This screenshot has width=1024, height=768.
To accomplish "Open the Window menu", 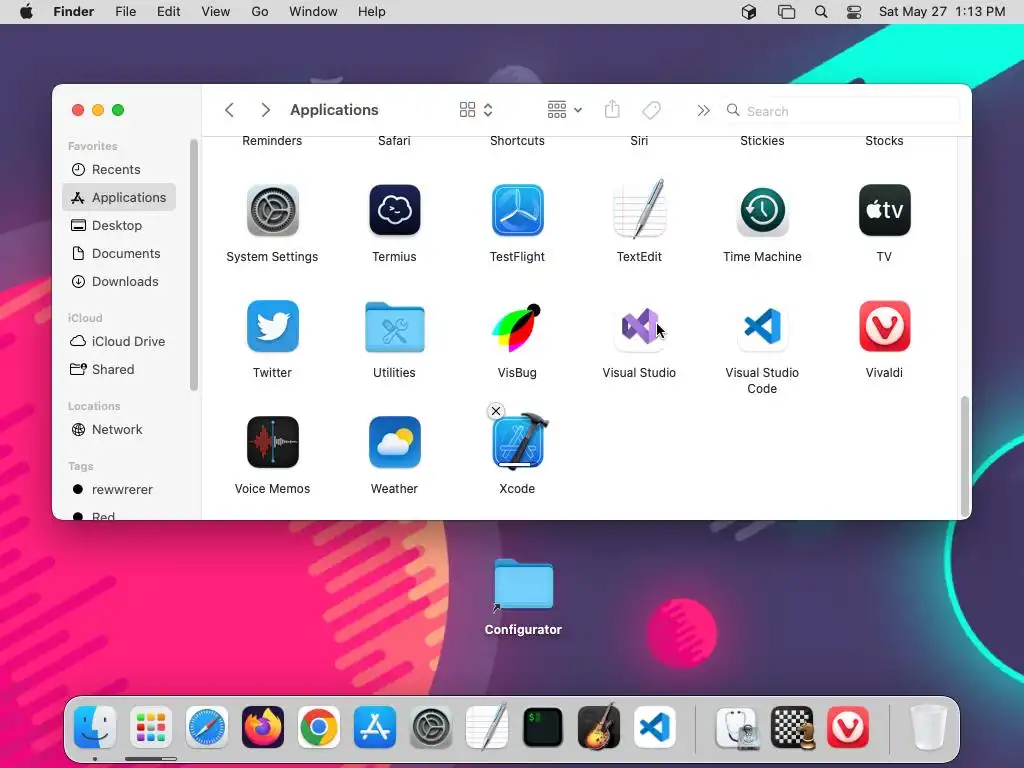I will point(313,12).
